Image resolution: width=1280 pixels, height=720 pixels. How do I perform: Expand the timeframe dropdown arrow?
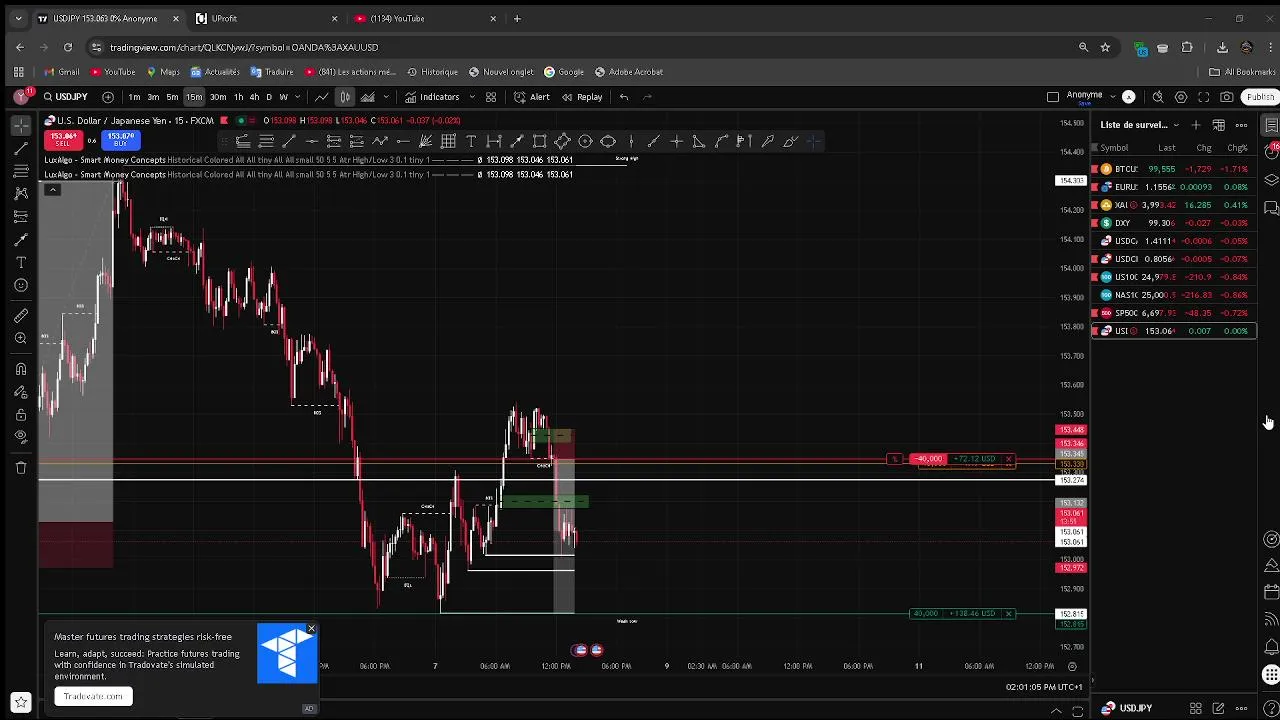coord(298,97)
